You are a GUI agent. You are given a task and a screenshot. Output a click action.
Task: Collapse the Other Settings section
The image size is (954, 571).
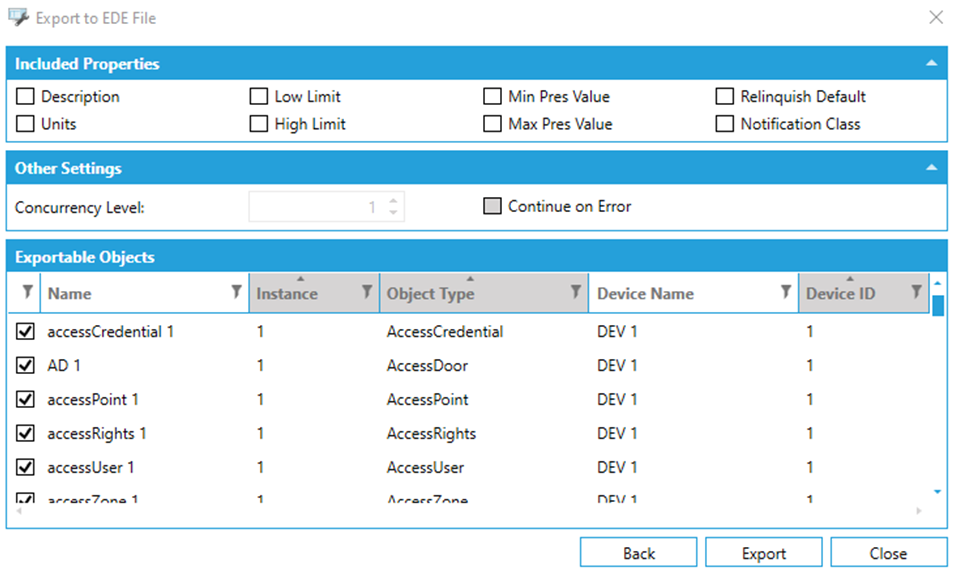tap(931, 168)
